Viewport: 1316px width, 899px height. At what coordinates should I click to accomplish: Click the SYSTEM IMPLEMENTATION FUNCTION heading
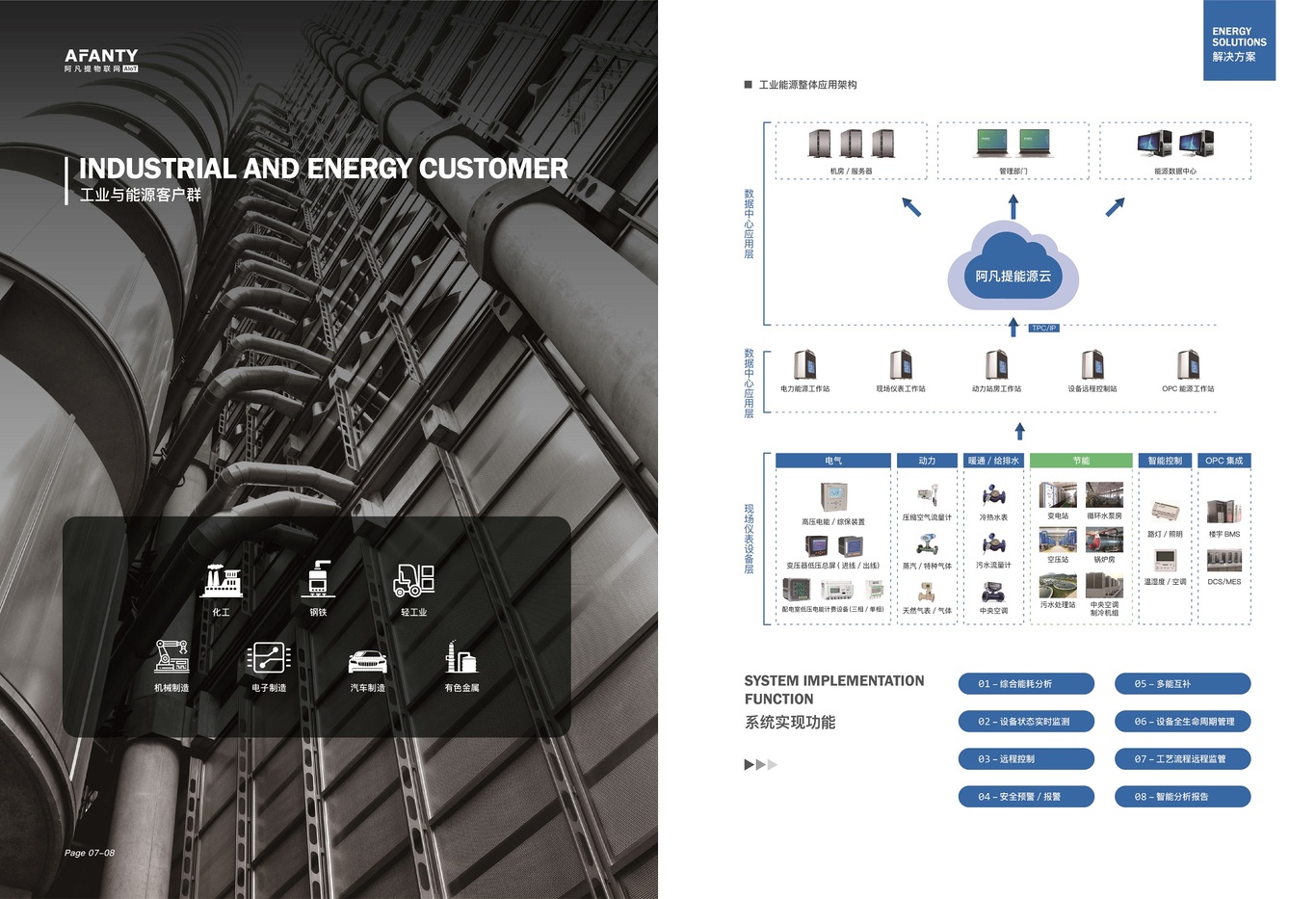[x=834, y=690]
